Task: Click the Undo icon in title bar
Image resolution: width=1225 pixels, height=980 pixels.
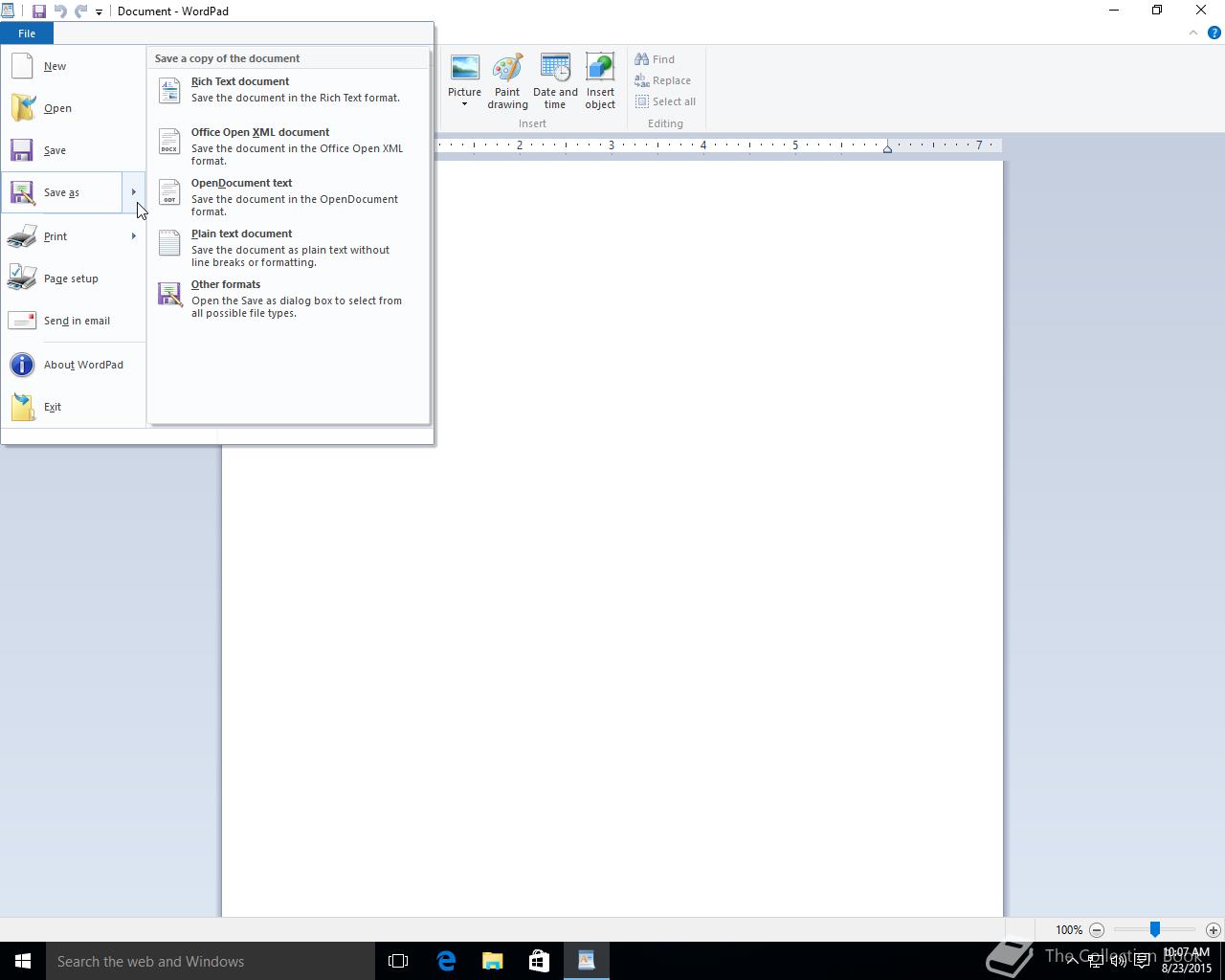Action: click(x=60, y=11)
